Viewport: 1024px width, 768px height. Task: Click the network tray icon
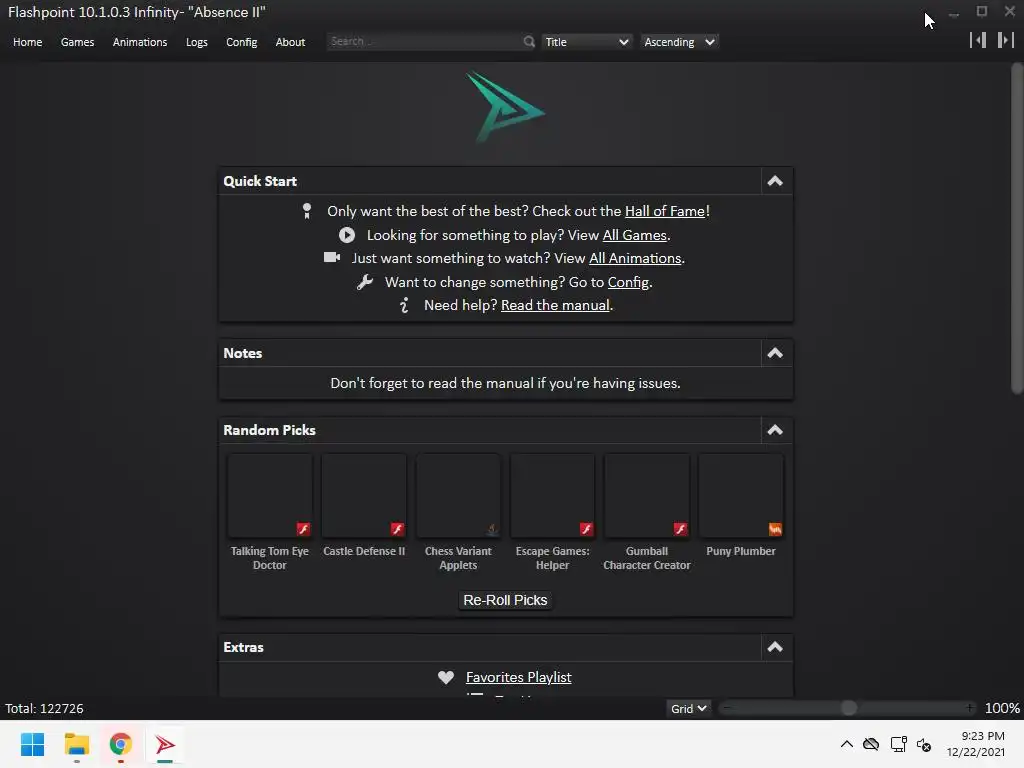899,744
